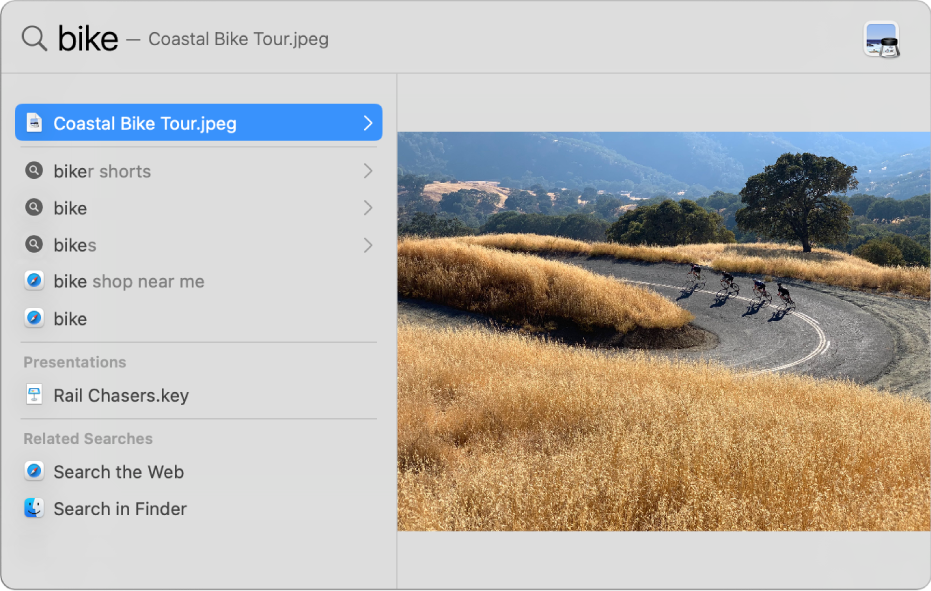Viewport: 931px width, 591px height.
Task: Select the bikes search suggestion
Action: [75, 245]
